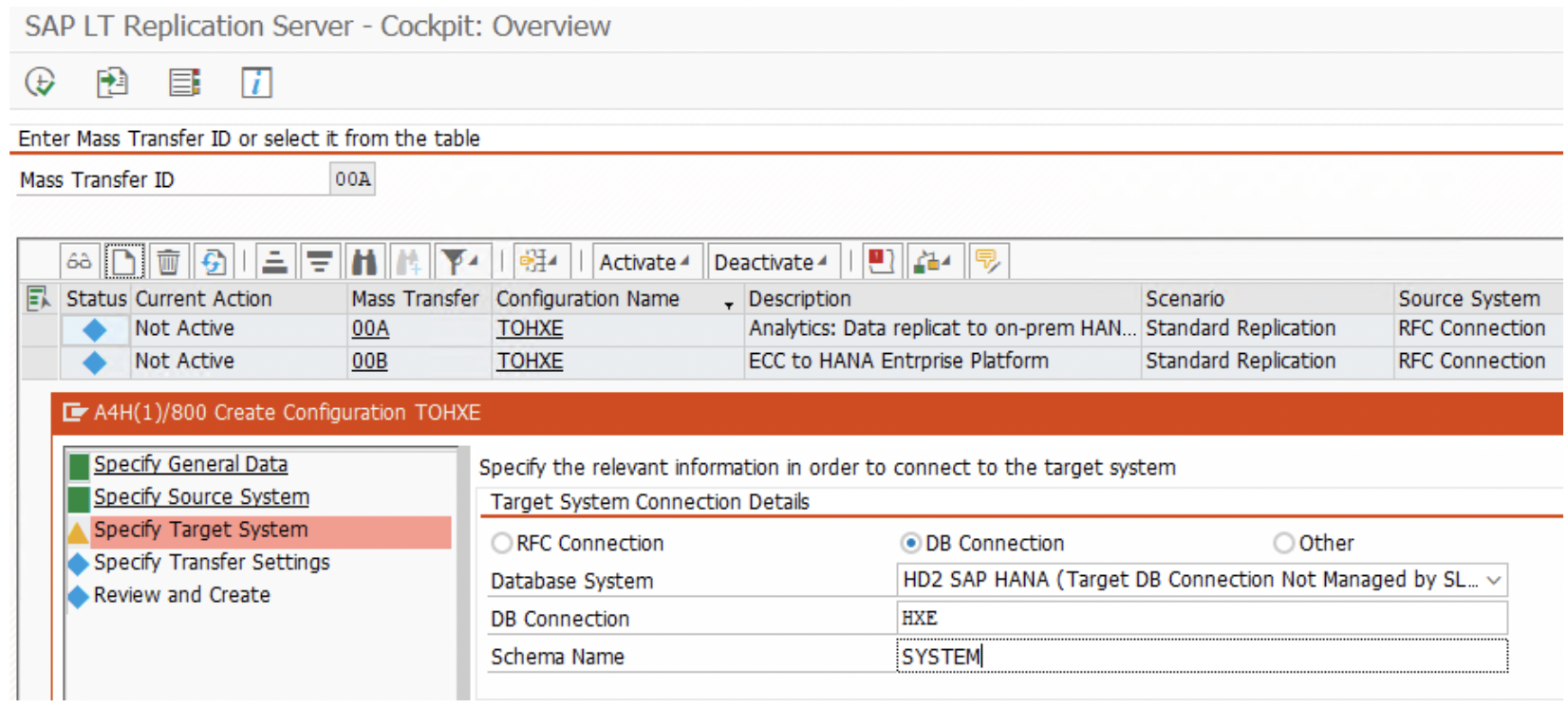Click the yellow triangle icon beside Specify Target System

pos(78,531)
